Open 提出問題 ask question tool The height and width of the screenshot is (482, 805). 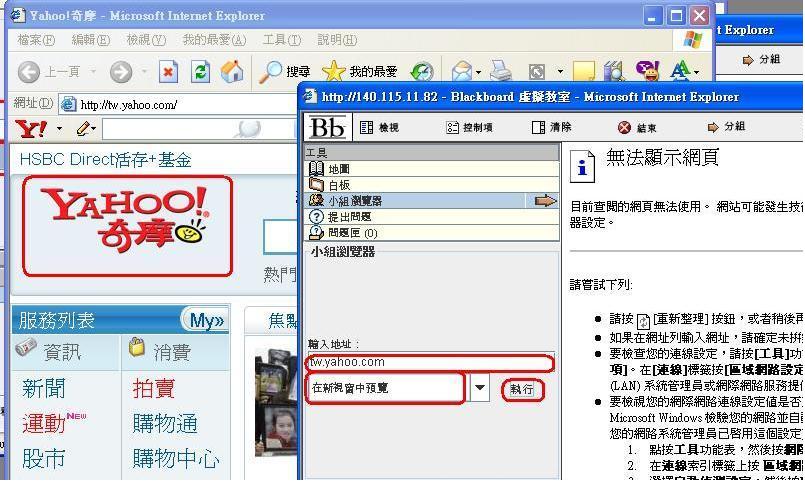349,217
